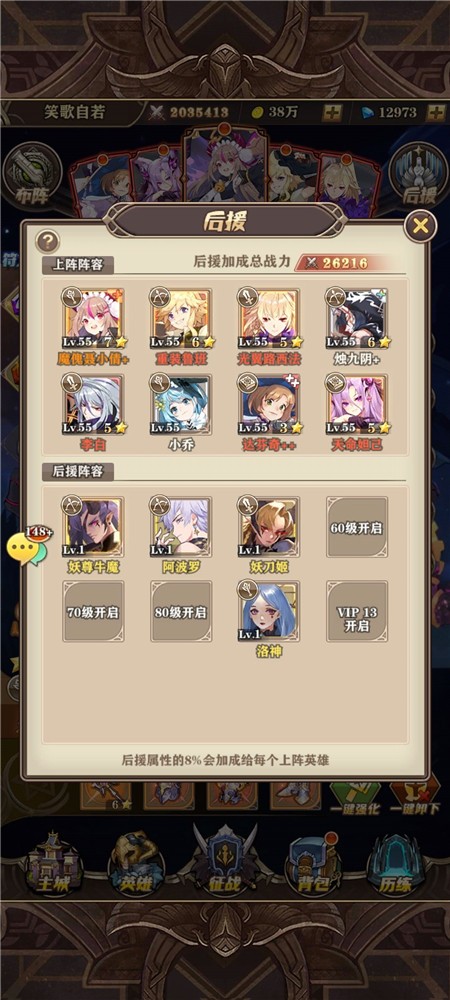Go to 主城 main city
This screenshot has width=450, height=1000.
click(53, 862)
